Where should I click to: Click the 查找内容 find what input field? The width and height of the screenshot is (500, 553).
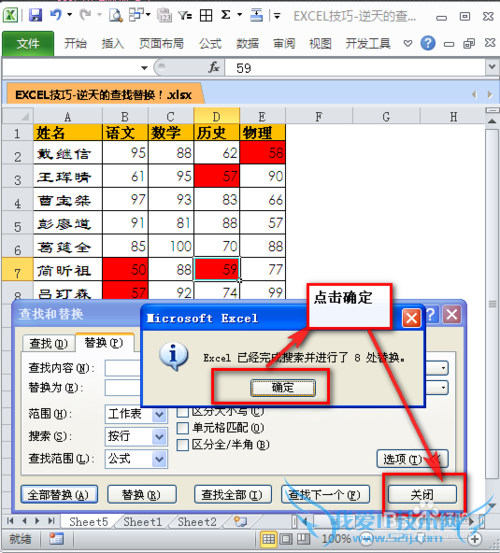point(123,368)
